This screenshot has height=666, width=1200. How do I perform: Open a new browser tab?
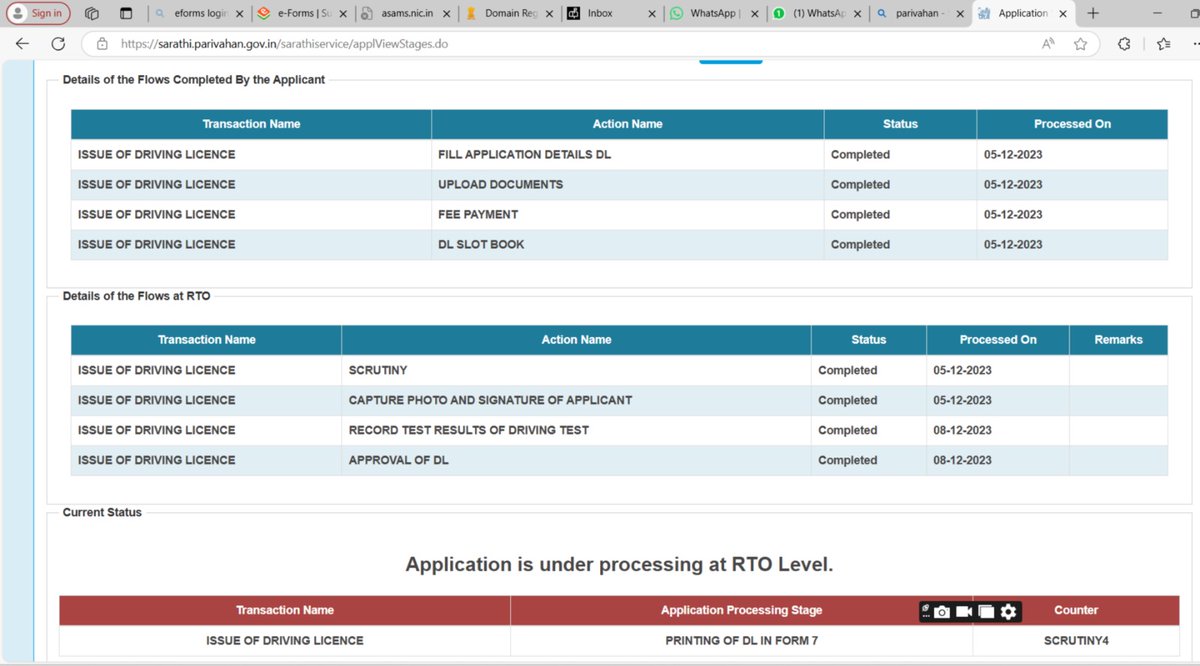pos(1093,14)
